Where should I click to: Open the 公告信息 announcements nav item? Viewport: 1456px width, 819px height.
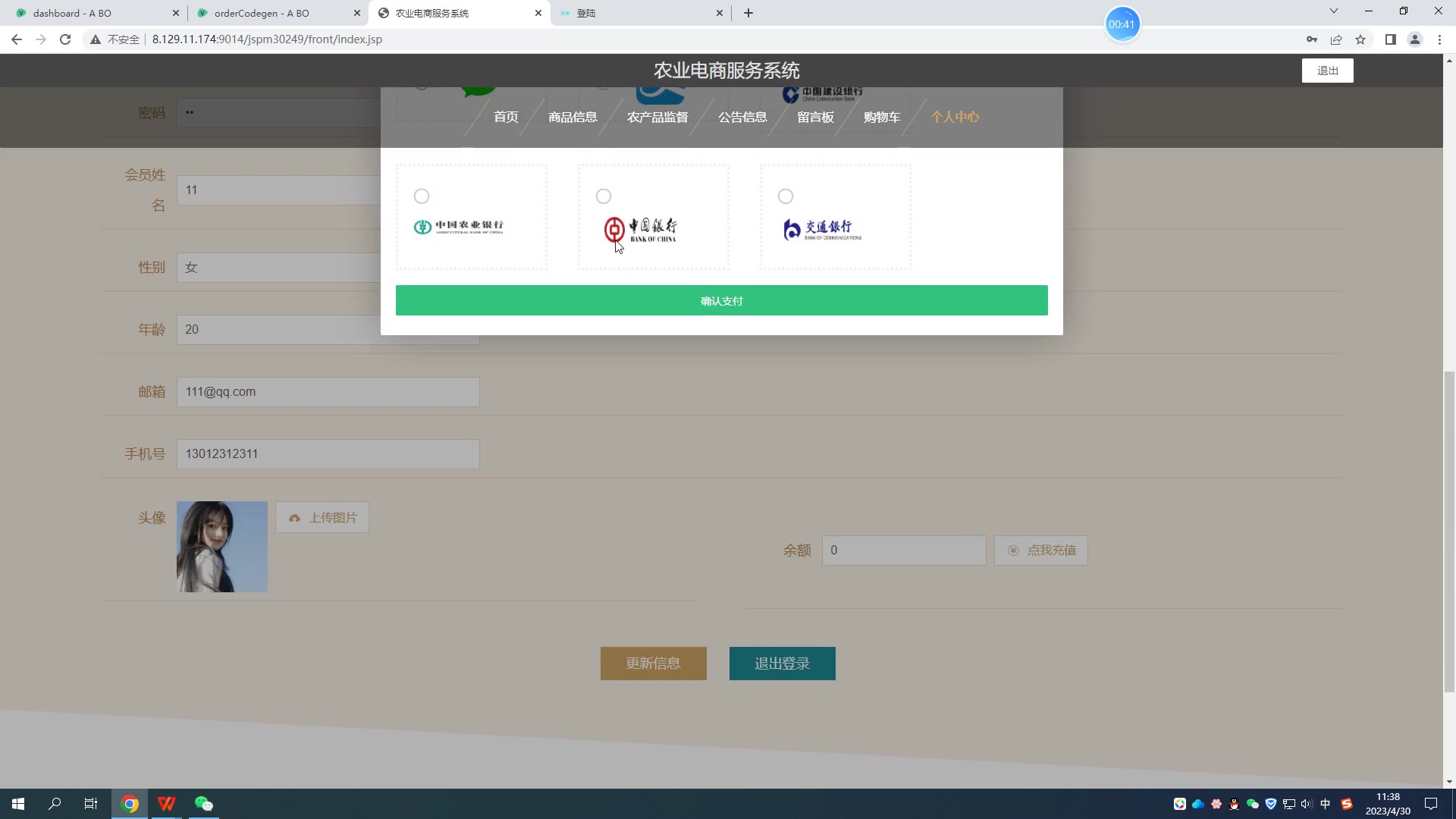pos(742,117)
